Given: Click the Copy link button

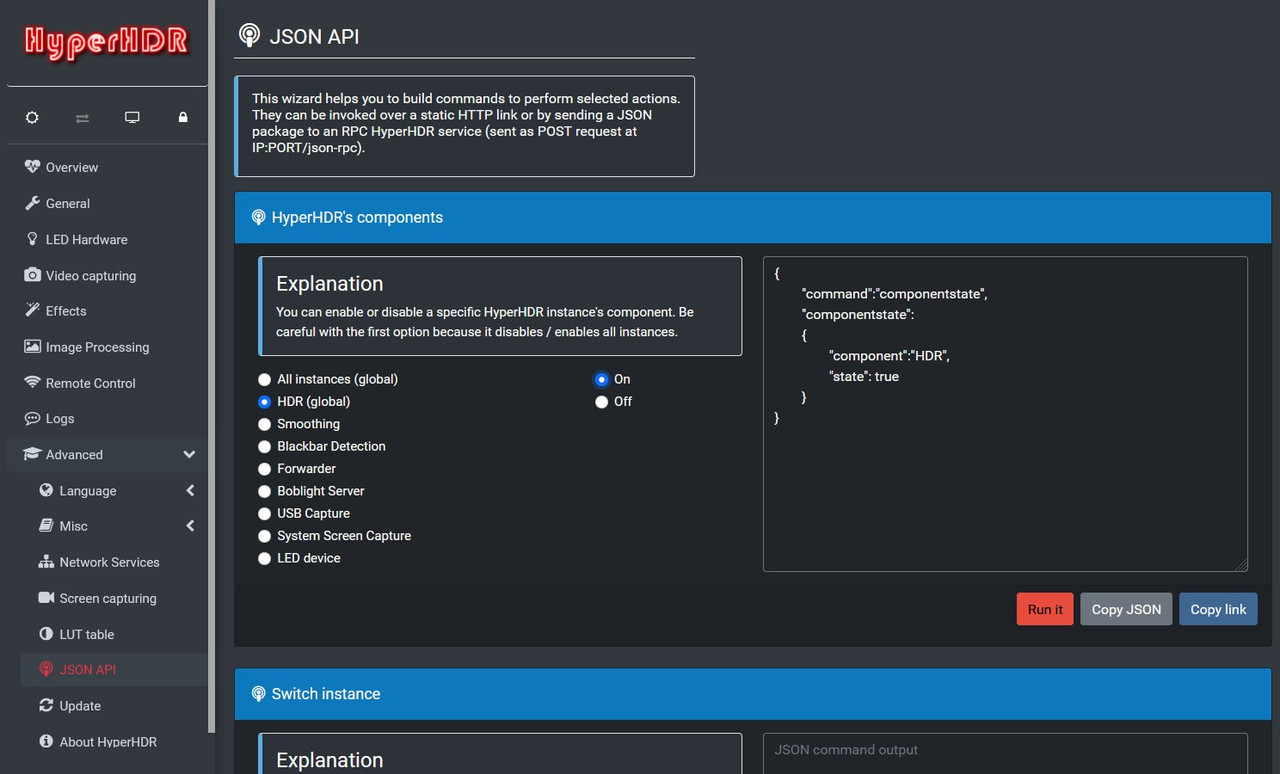Looking at the screenshot, I should click(1218, 609).
